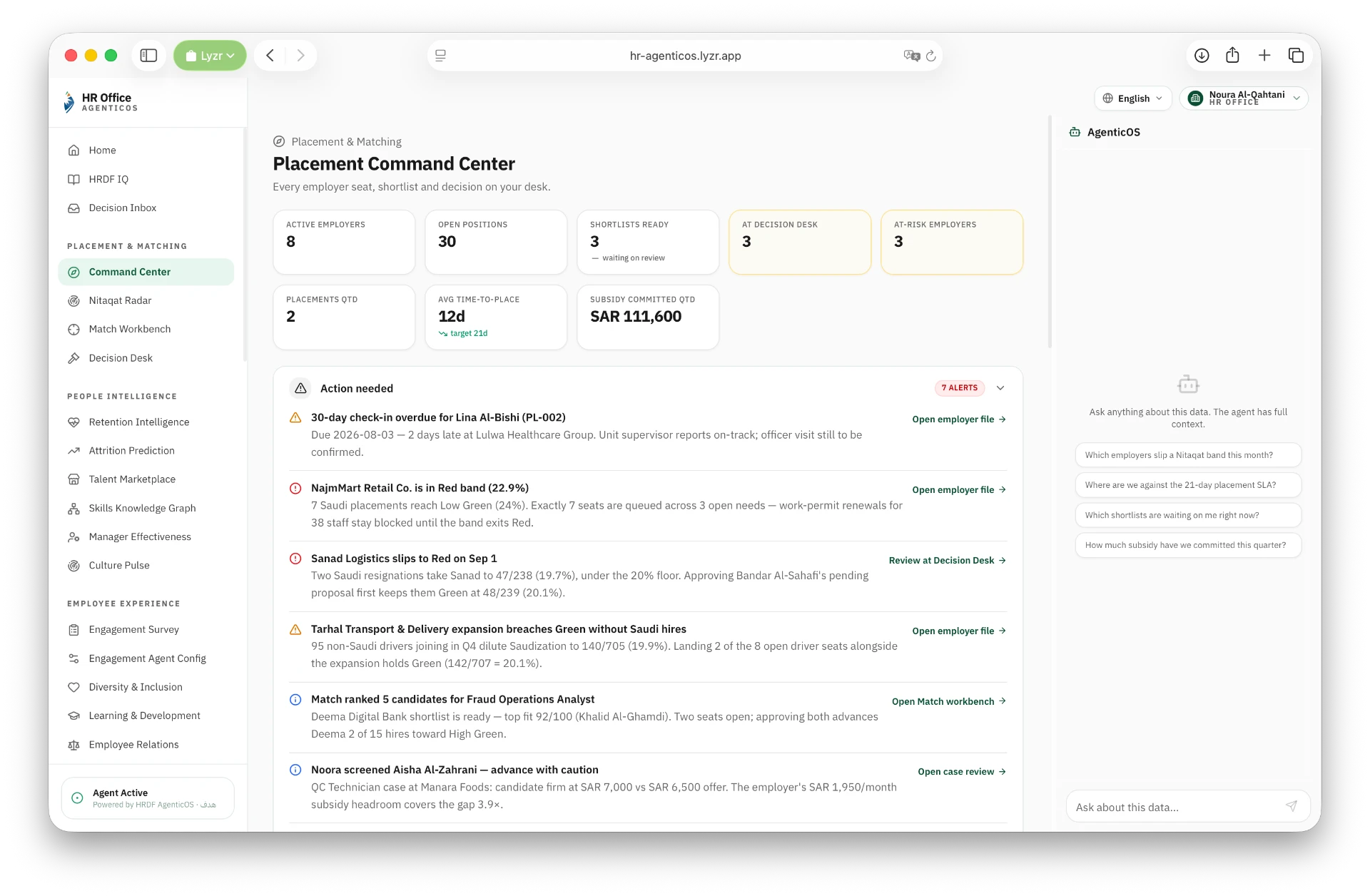Open the English language dropdown
This screenshot has width=1370, height=896.
(1132, 98)
